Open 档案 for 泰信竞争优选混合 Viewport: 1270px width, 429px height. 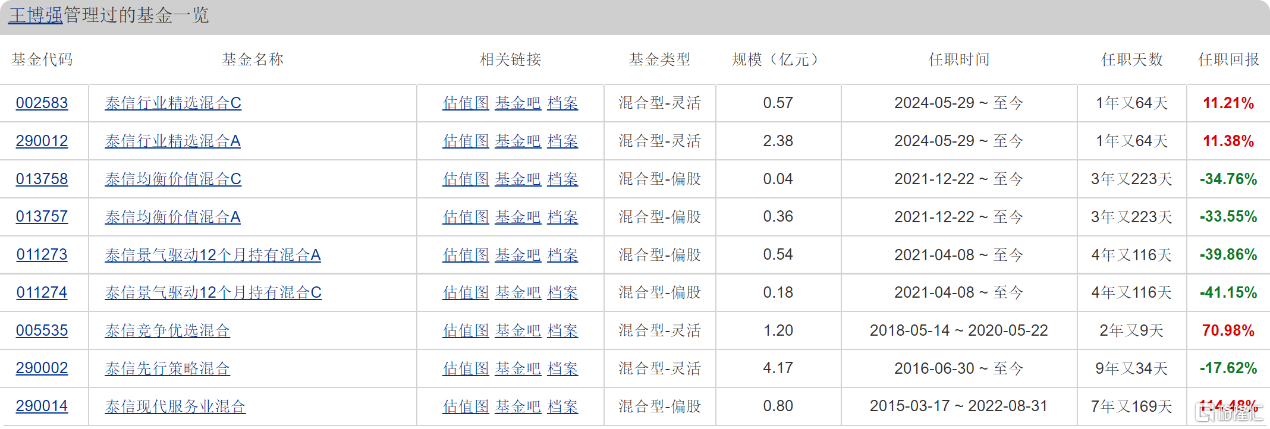point(563,331)
